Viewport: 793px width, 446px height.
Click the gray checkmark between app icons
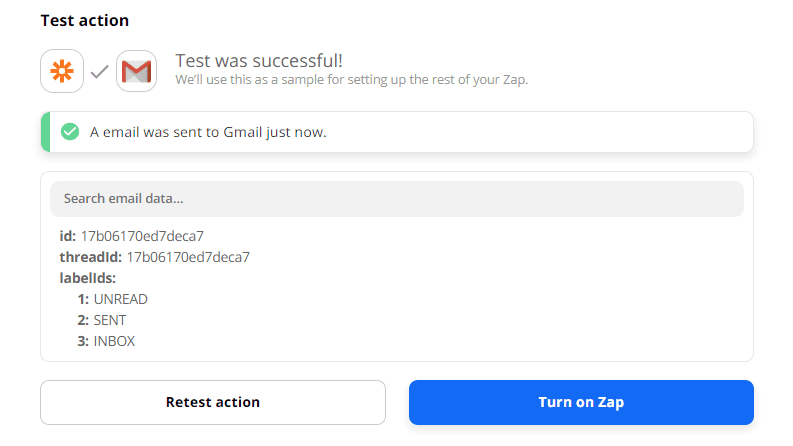point(99,72)
